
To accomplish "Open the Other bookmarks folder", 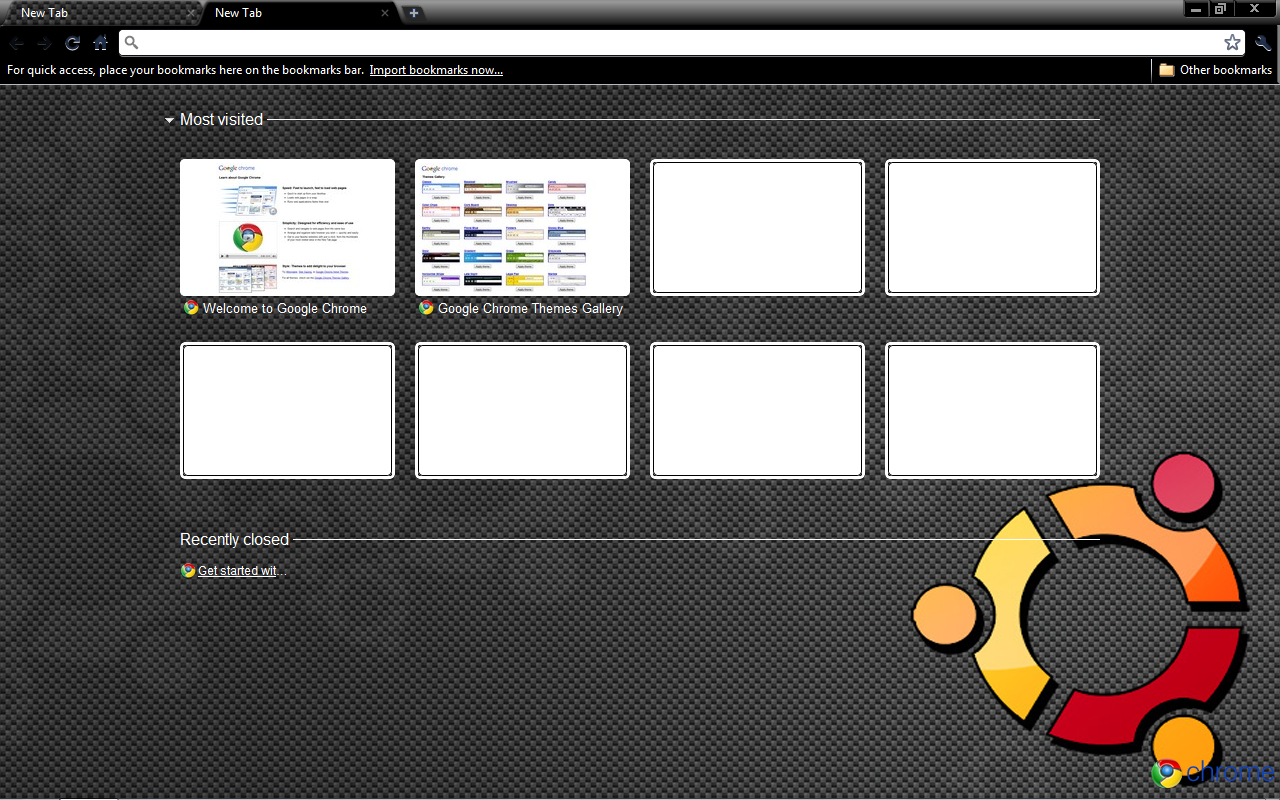I will [x=1215, y=70].
